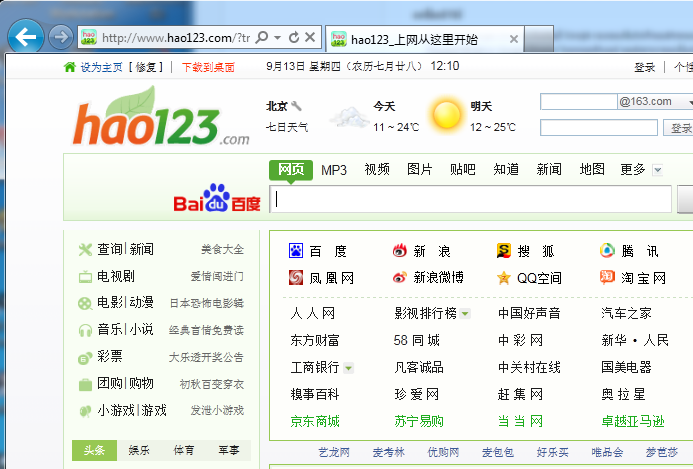The image size is (693, 469).
Task: Click the browser back arrow button
Action: [24, 37]
